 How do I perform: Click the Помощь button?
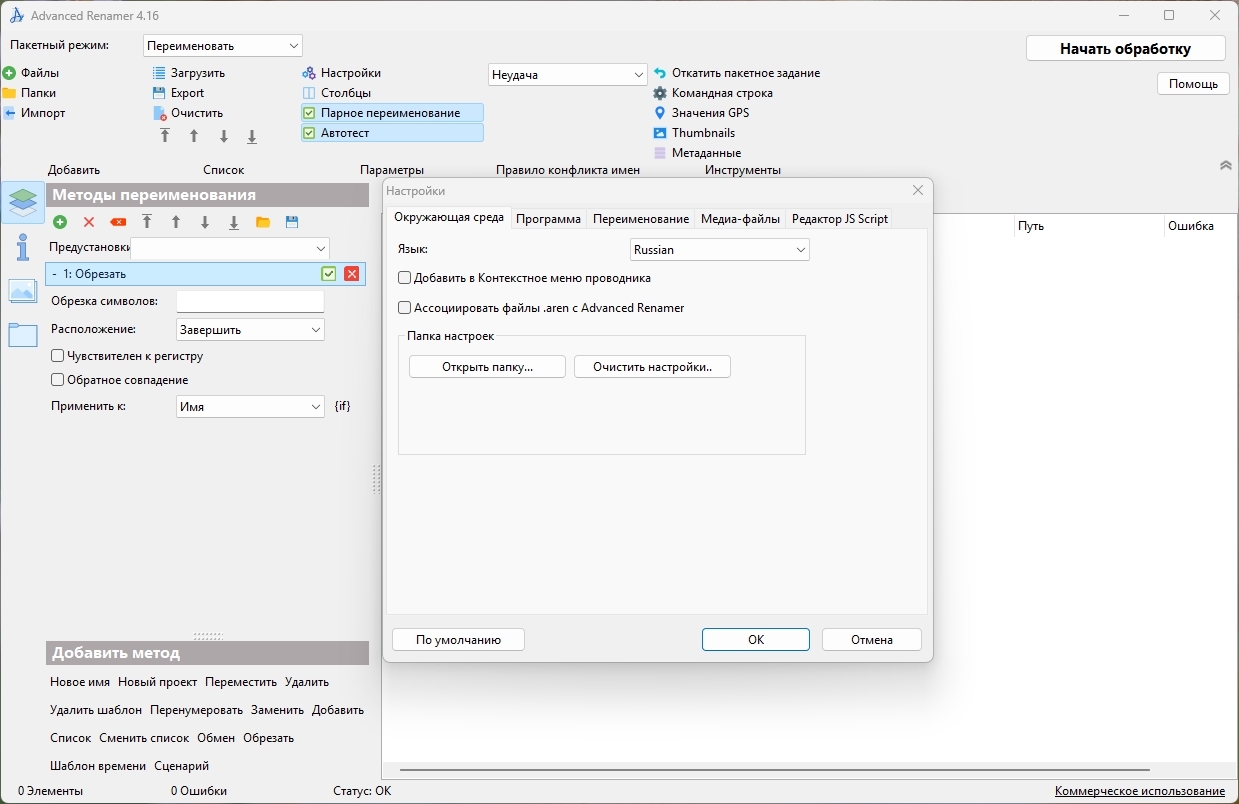[1193, 84]
